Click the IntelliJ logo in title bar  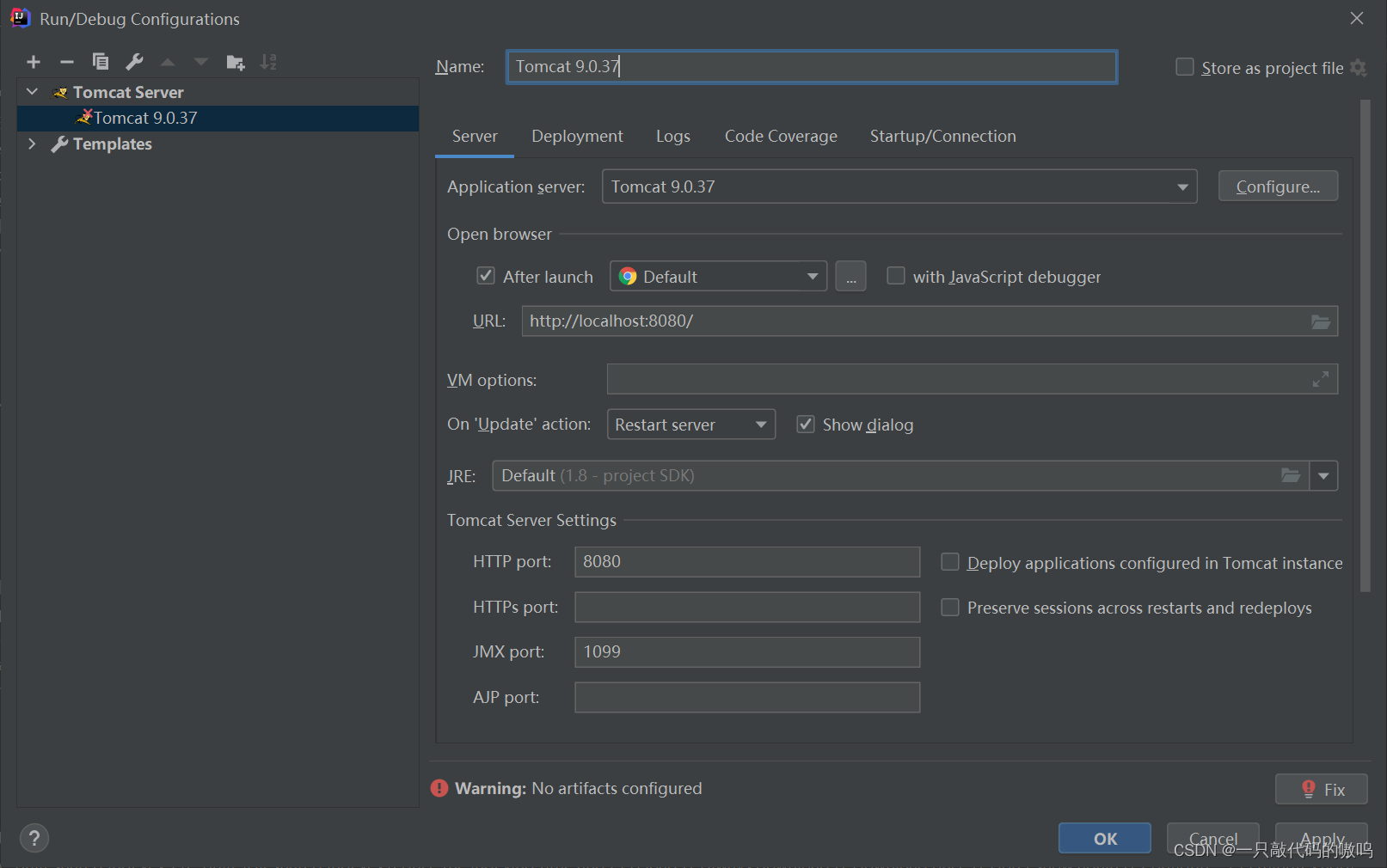pyautogui.click(x=20, y=18)
